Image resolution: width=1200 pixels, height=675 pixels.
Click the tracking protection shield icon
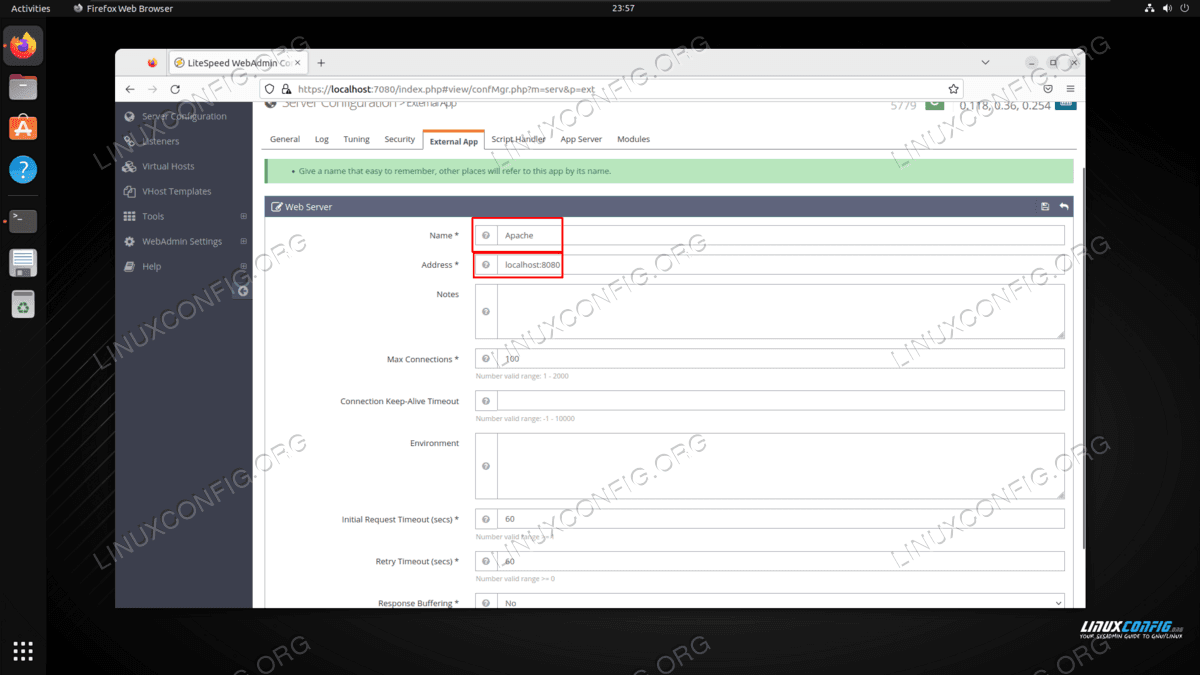(x=270, y=89)
